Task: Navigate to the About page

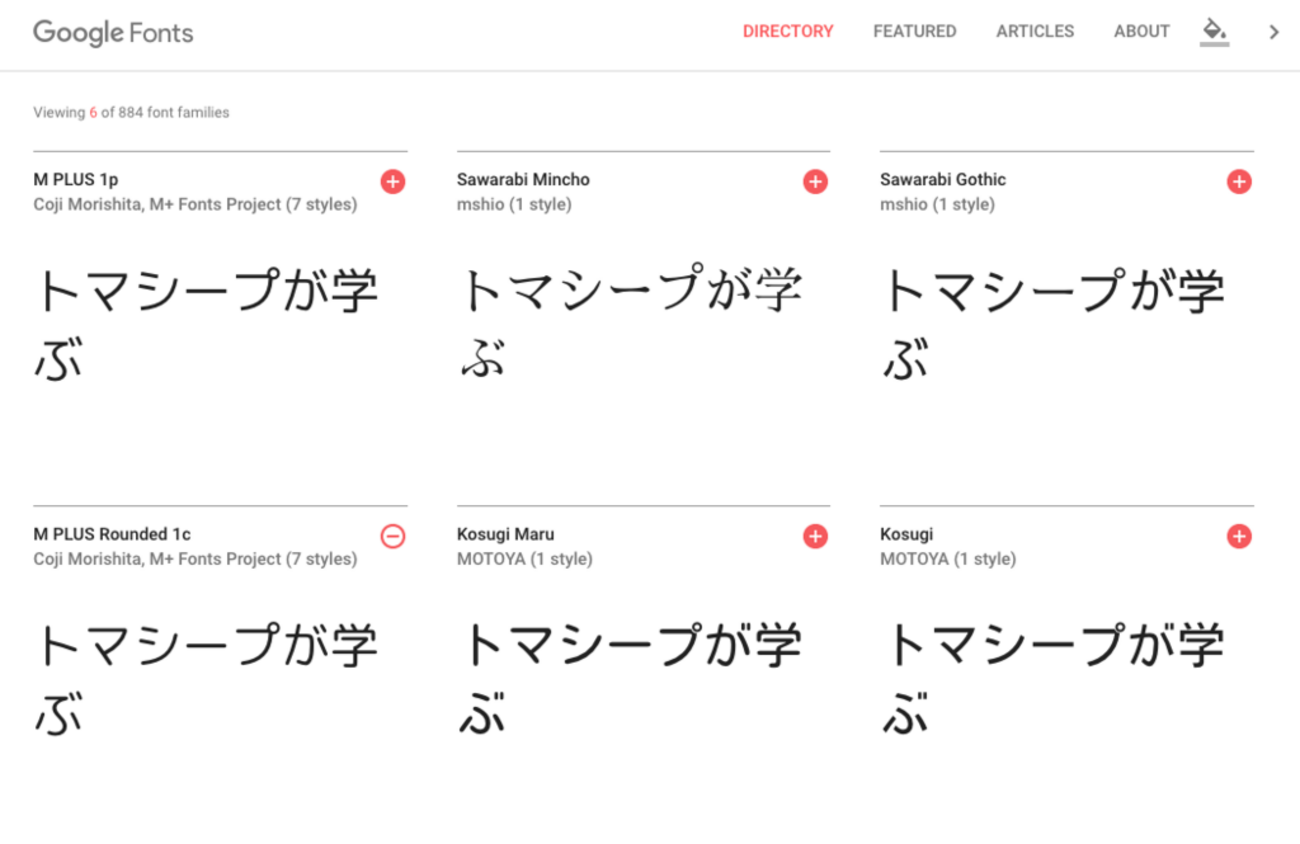Action: coord(1141,32)
